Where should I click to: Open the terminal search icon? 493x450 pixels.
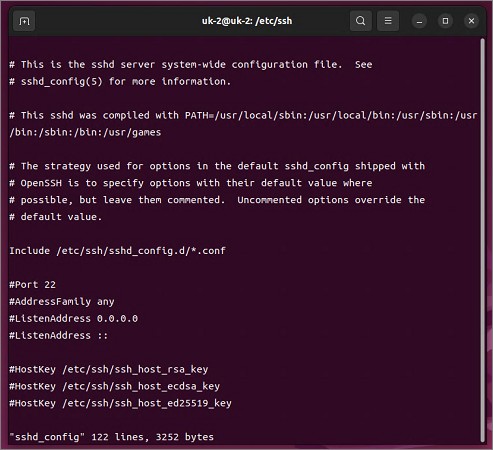pyautogui.click(x=361, y=21)
